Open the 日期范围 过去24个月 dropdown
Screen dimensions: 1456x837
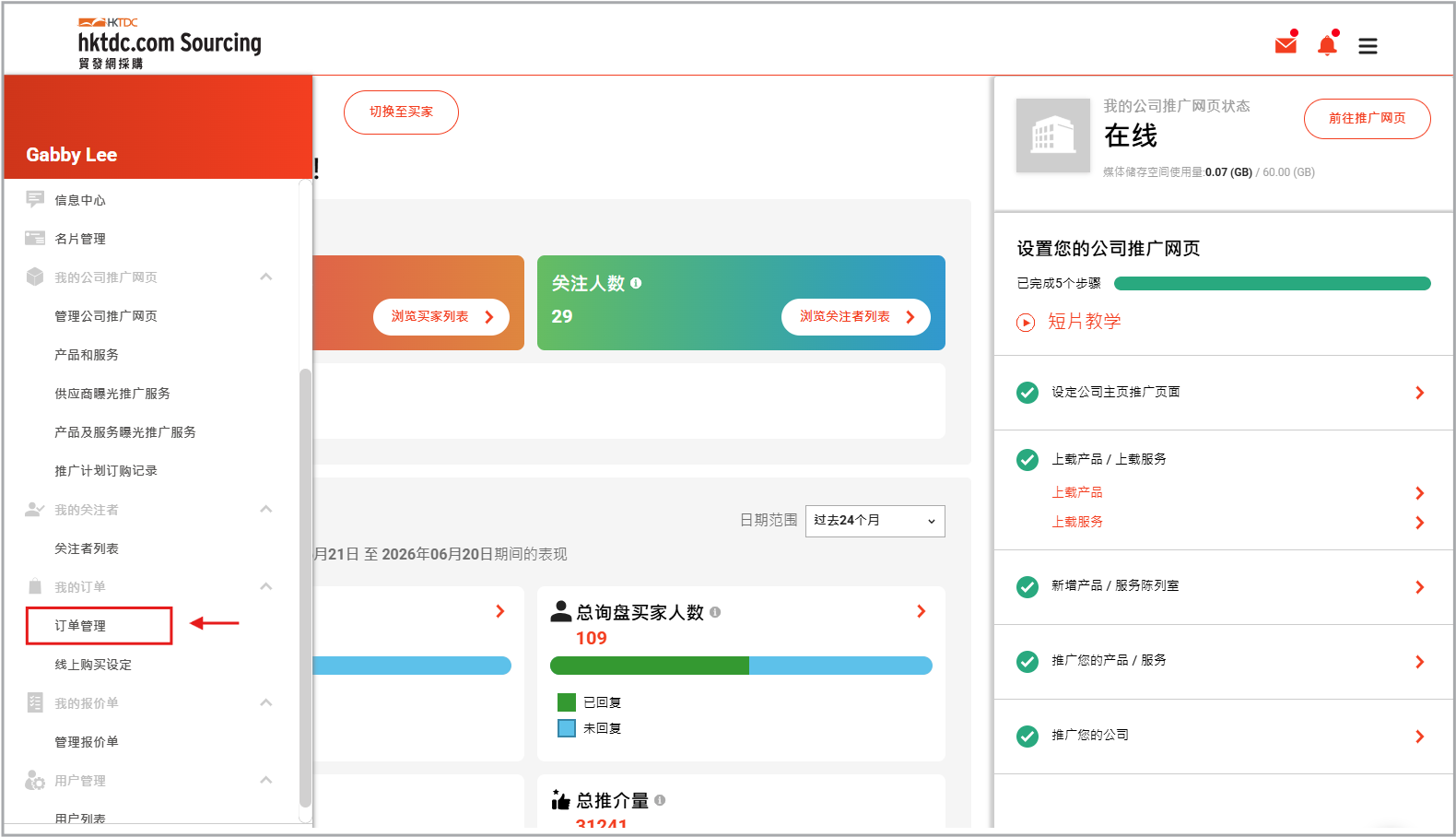point(875,521)
